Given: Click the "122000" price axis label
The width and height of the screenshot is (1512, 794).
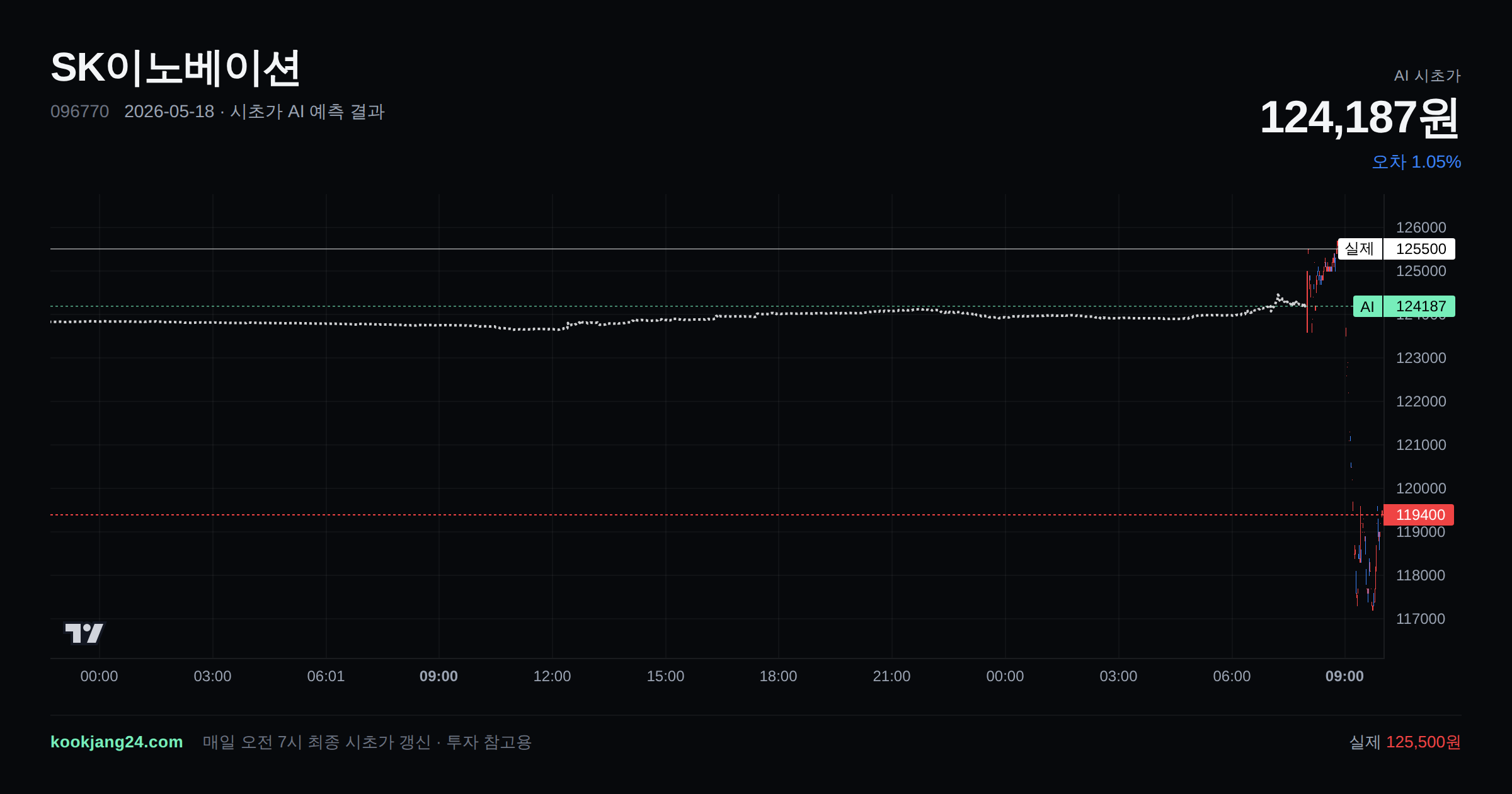Looking at the screenshot, I should [1421, 401].
